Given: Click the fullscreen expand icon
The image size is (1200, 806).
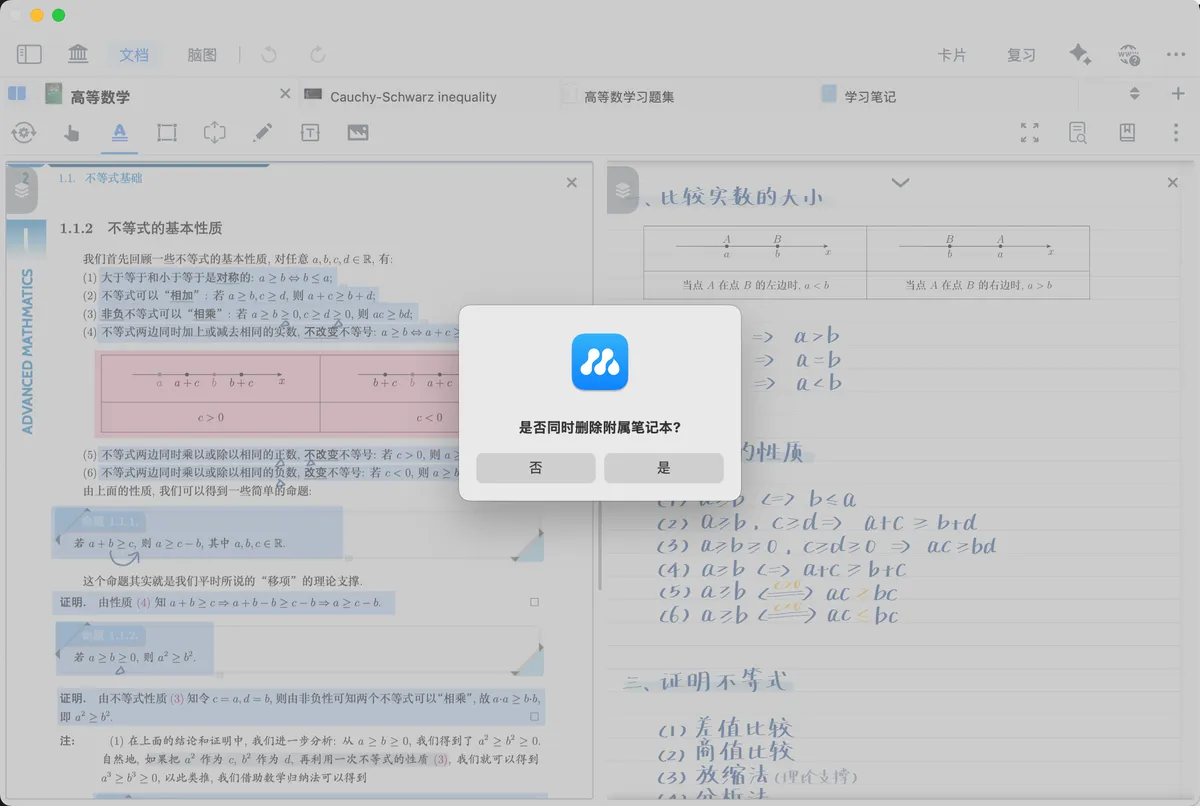Looking at the screenshot, I should 1030,132.
